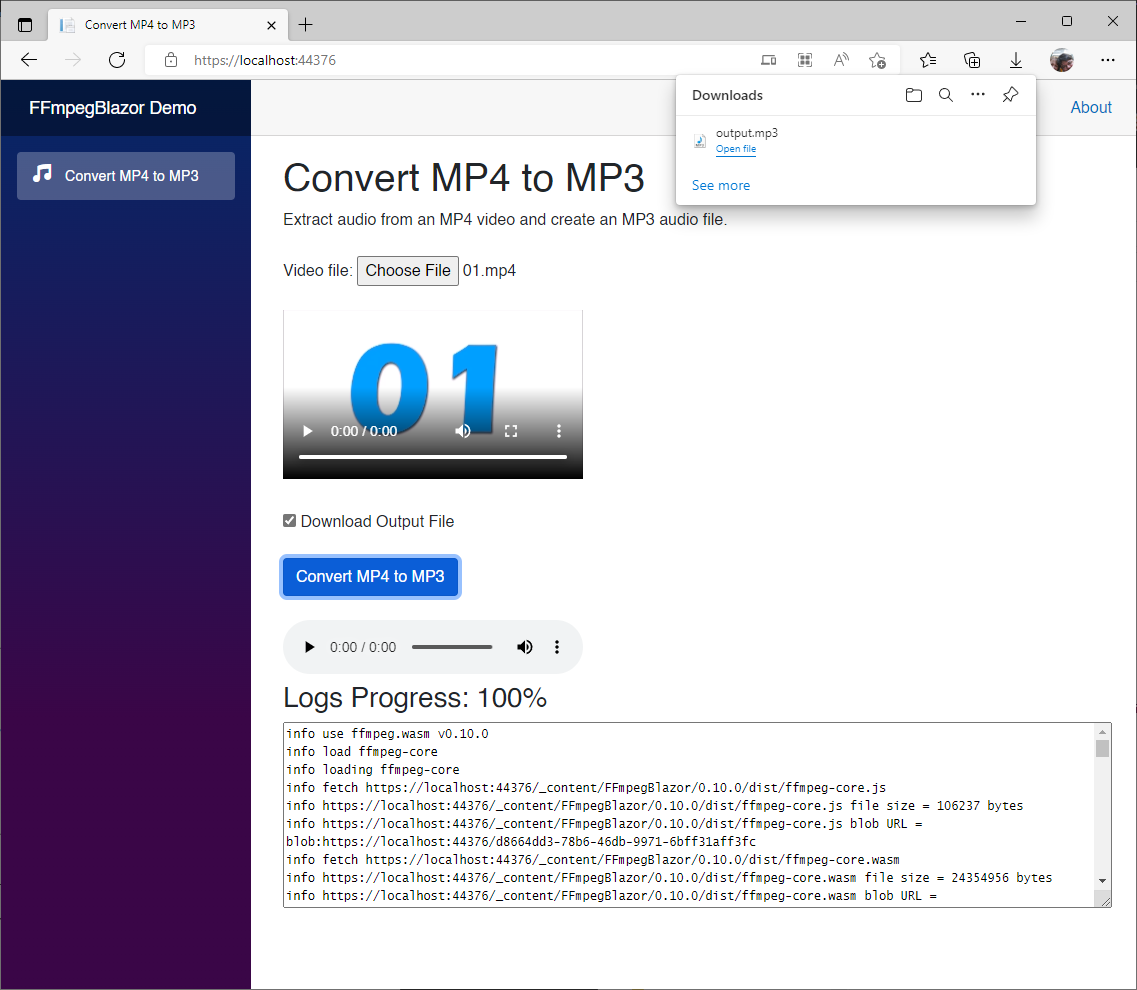Click the audio player seek slider
The height and width of the screenshot is (990, 1137).
[452, 647]
